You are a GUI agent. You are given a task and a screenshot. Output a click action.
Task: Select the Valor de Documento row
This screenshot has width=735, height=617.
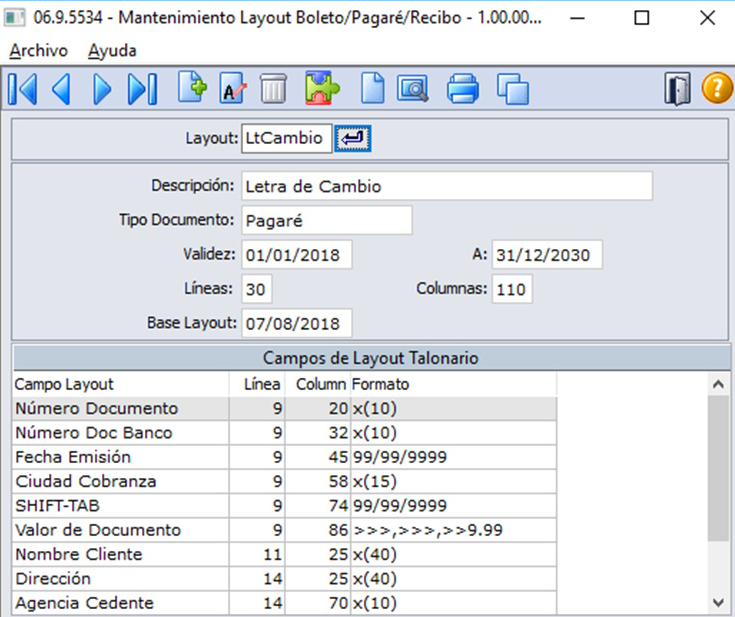click(285, 530)
